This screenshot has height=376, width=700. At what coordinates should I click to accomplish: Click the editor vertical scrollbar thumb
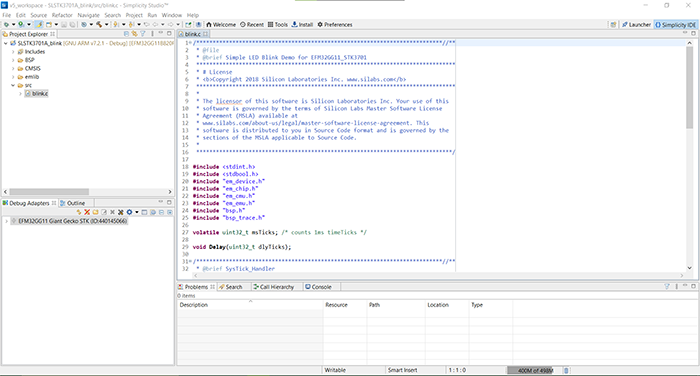click(690, 88)
